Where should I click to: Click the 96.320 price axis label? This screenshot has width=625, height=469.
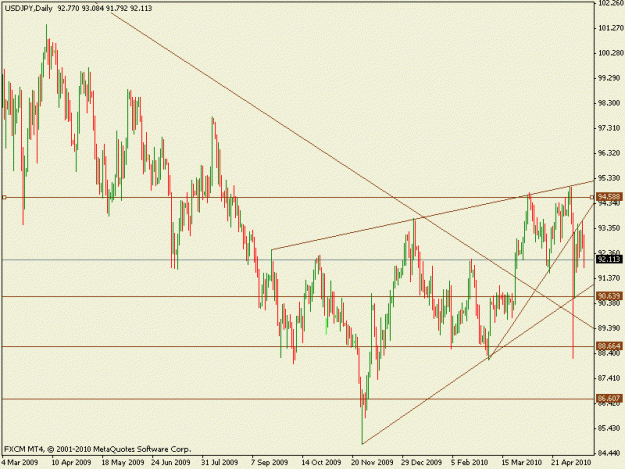(610, 153)
